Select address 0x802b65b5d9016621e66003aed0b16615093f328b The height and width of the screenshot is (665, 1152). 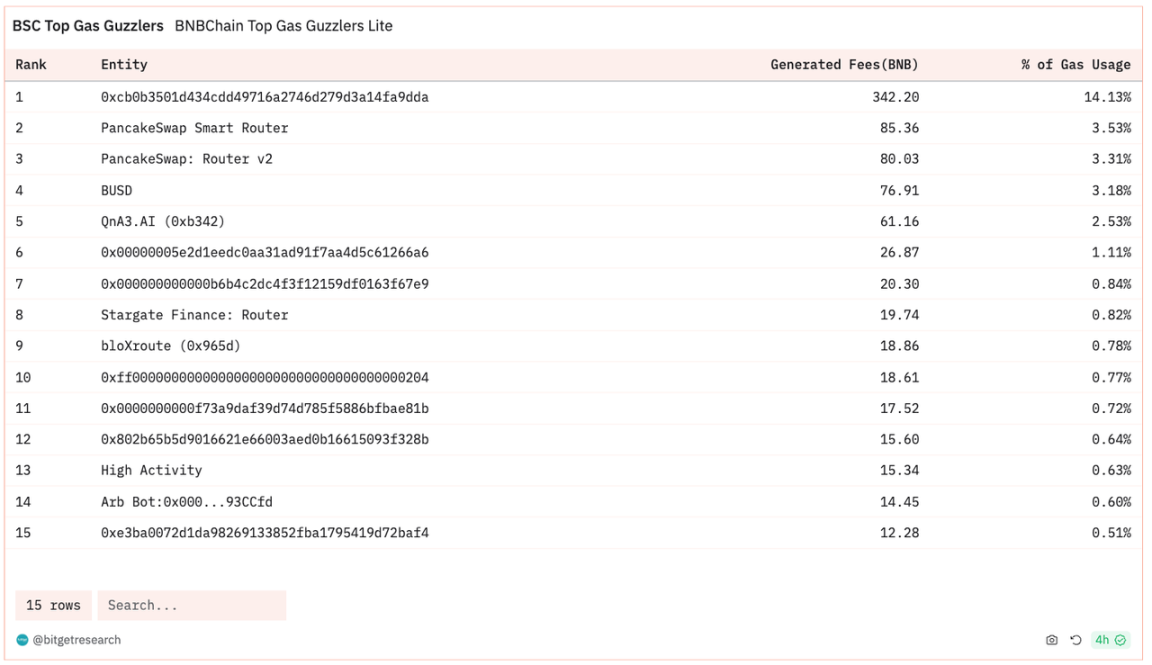[x=264, y=439]
